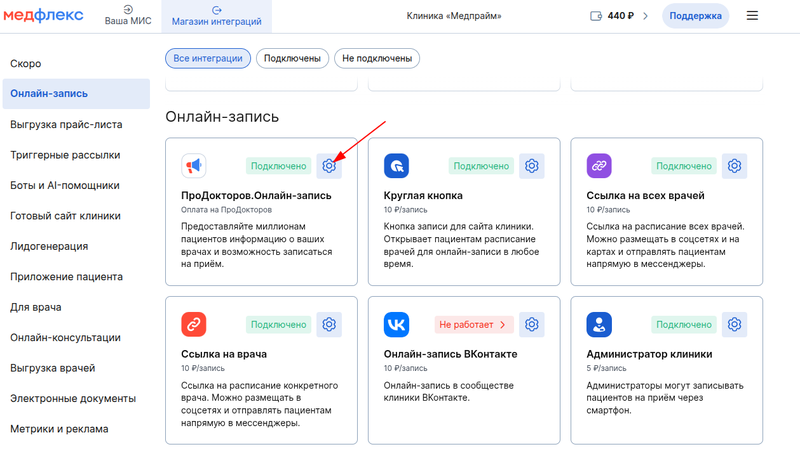Screen dimensions: 800x454
Task: Open settings gear for Администратор клиники
Action: coord(735,324)
